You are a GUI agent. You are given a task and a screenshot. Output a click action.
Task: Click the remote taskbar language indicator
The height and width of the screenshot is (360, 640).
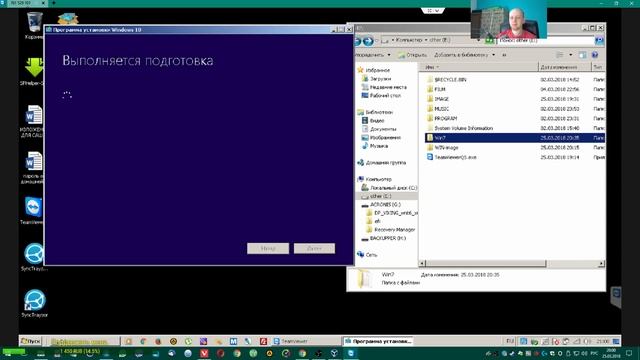[x=510, y=341]
